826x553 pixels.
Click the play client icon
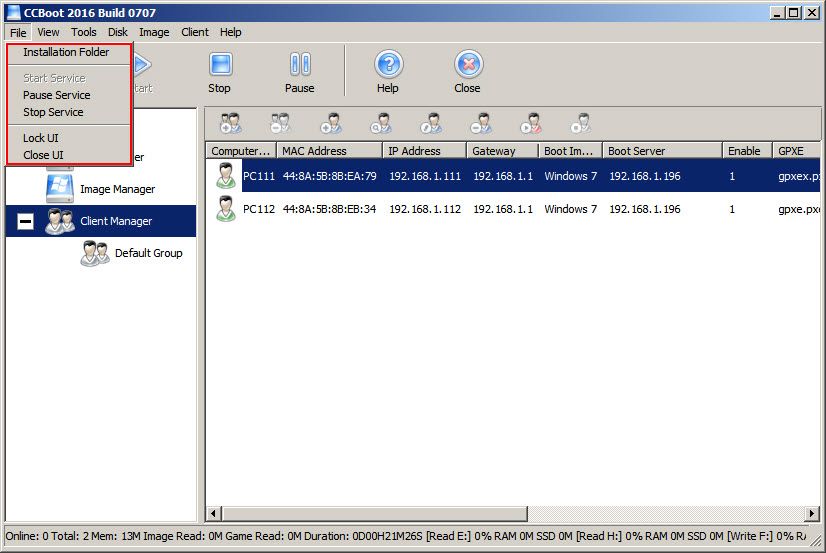[x=531, y=123]
